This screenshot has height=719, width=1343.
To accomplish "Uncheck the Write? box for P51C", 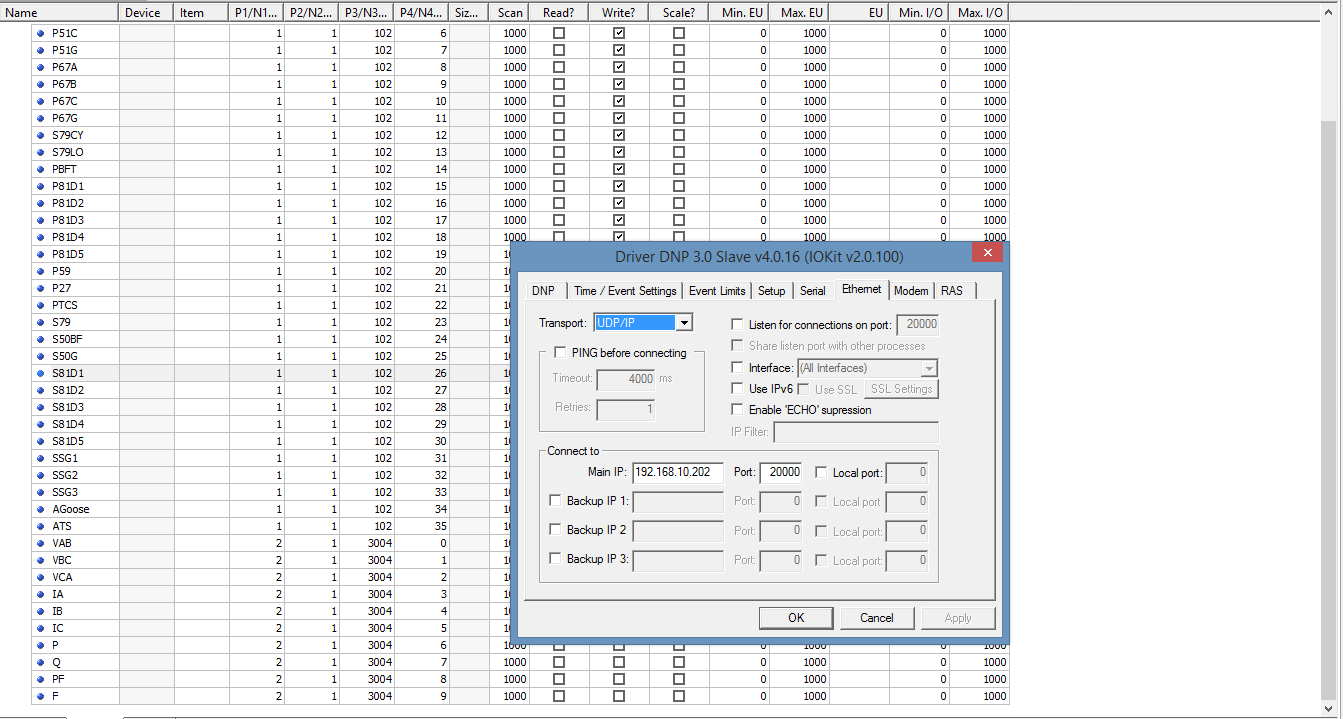I will (619, 33).
